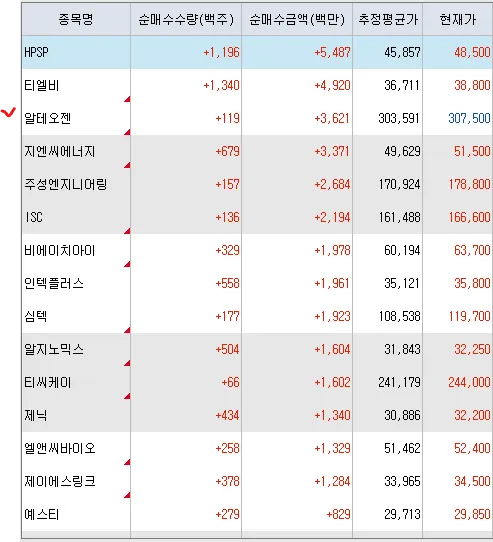Sort by the 종목명 column header

(76, 19)
